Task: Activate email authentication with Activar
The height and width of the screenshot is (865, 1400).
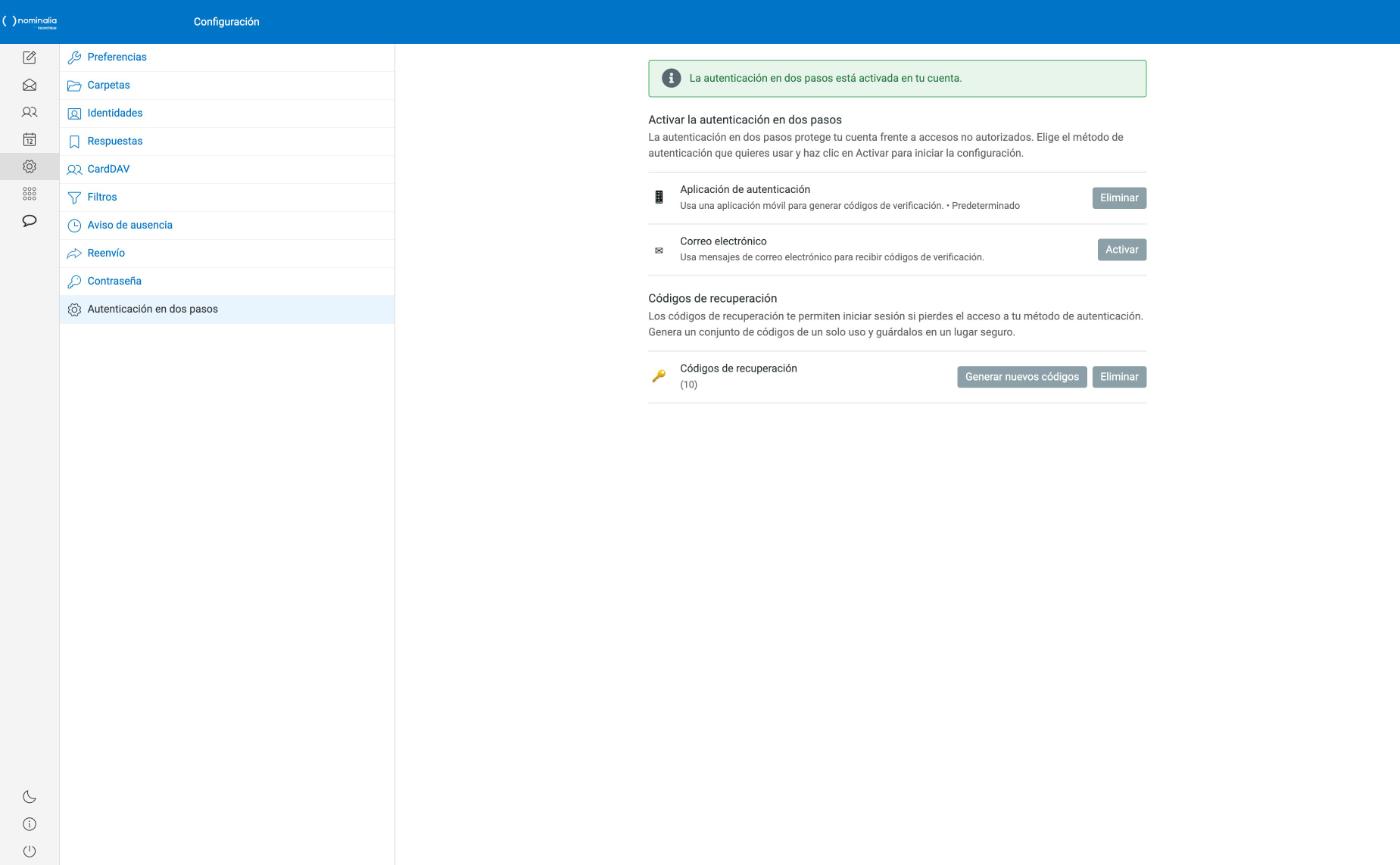Action: tap(1121, 250)
